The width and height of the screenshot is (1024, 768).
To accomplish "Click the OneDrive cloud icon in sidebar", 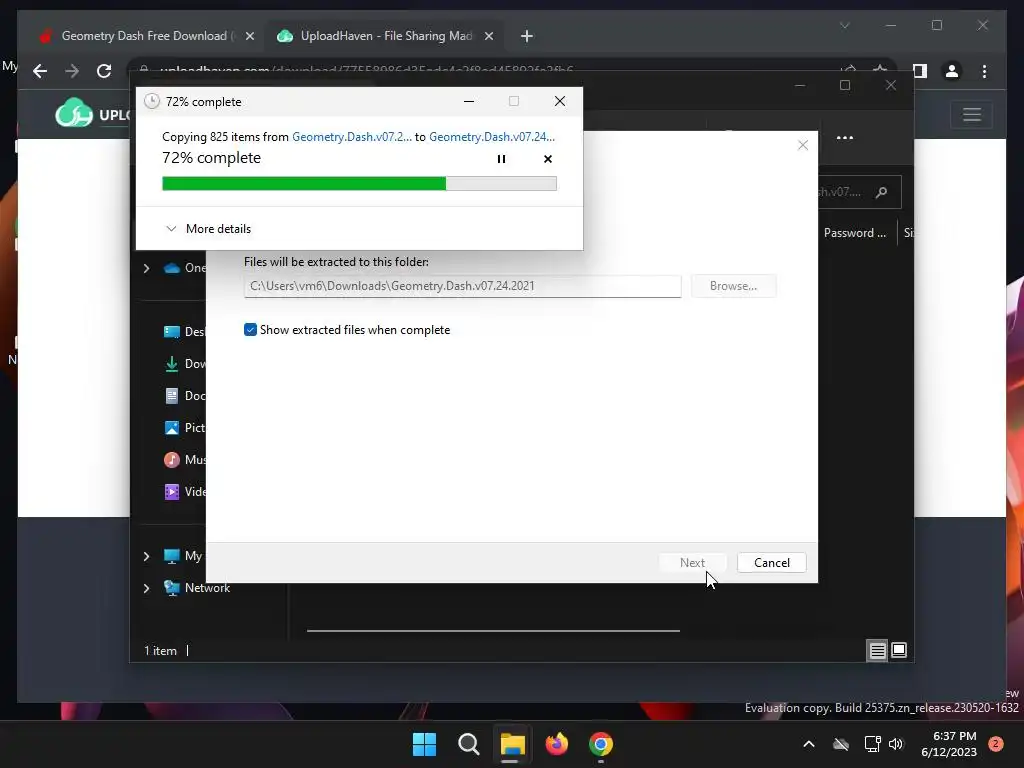I will pyautogui.click(x=172, y=268).
